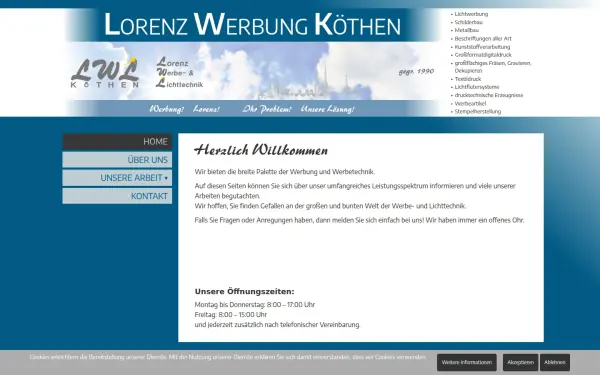Accept cookies with the Akzeptieren button
This screenshot has width=600, height=375.
[x=520, y=362]
